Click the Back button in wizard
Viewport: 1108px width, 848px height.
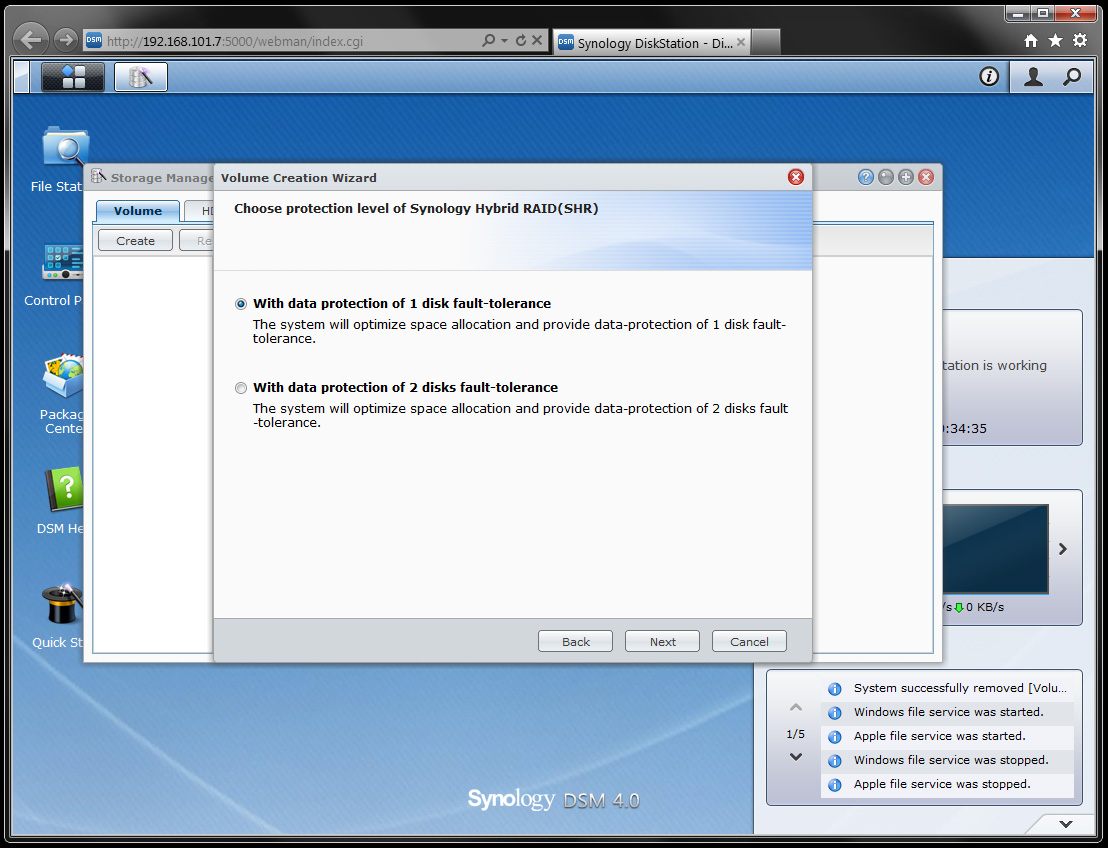pos(575,641)
